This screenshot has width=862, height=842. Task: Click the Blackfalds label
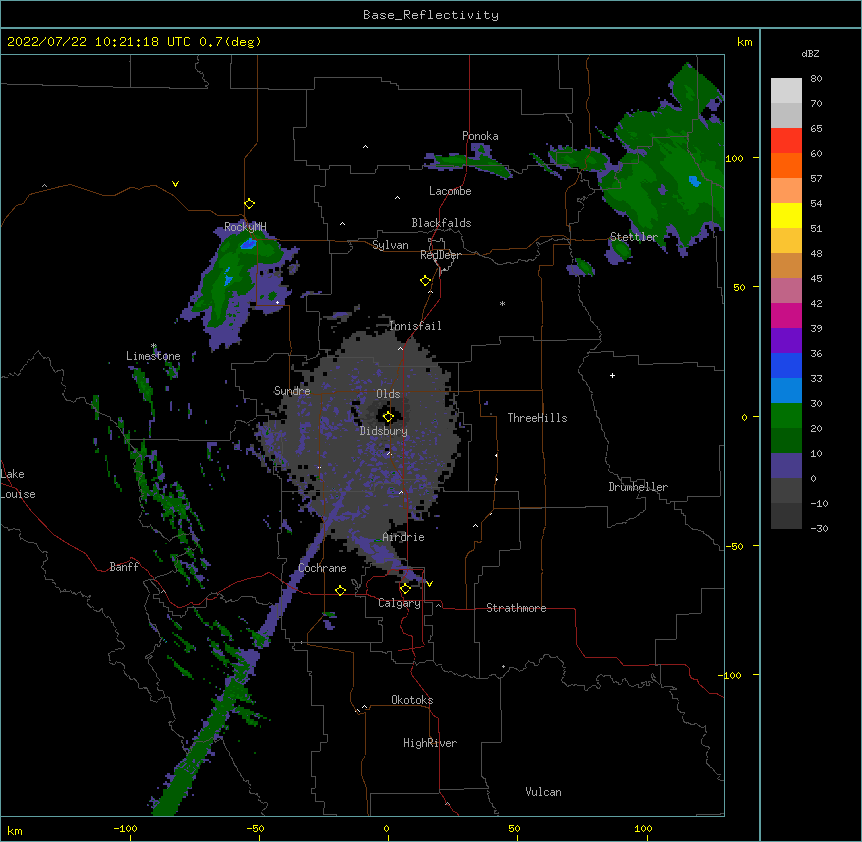point(441,223)
